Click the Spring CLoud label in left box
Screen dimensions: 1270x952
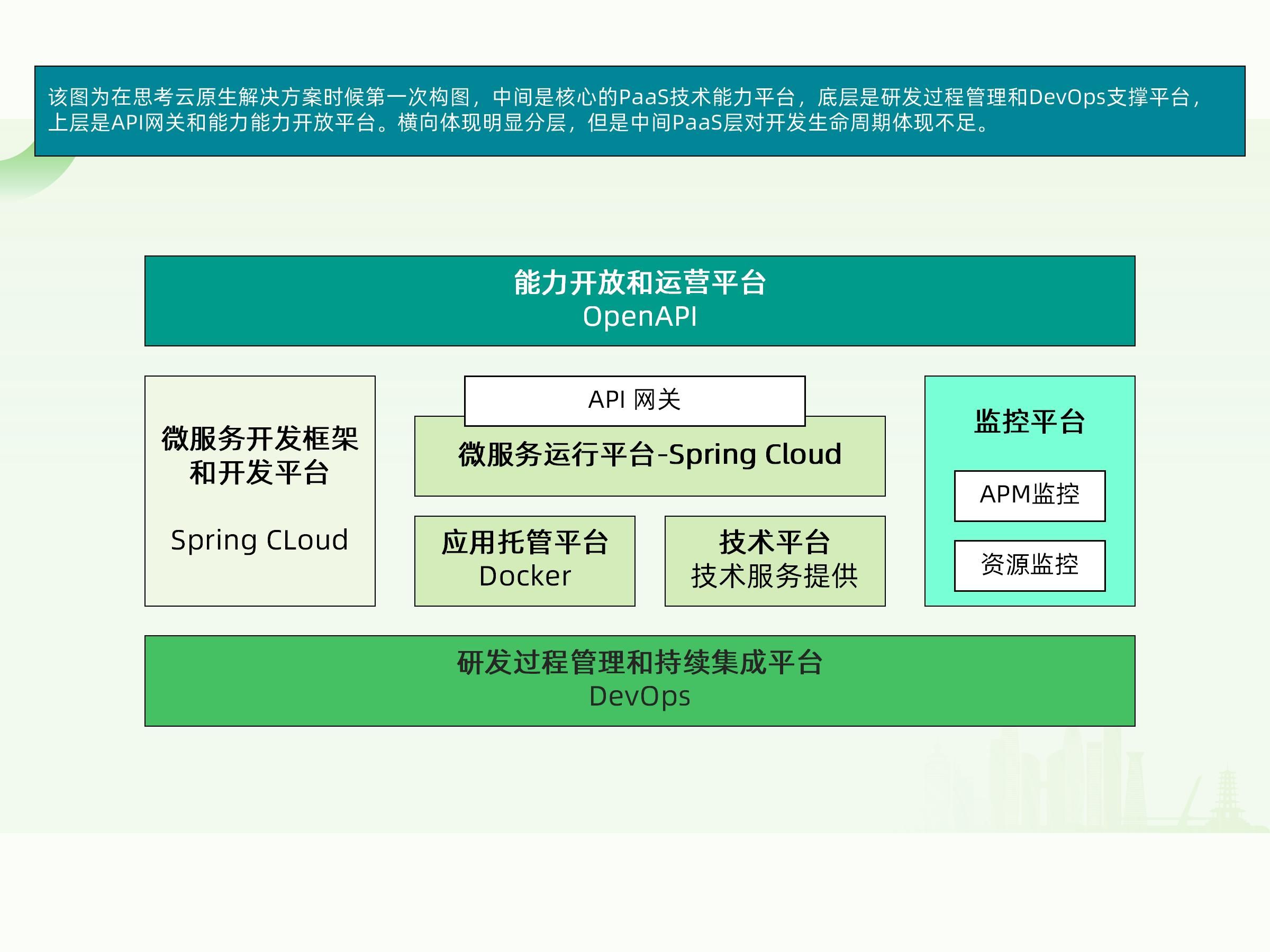259,540
